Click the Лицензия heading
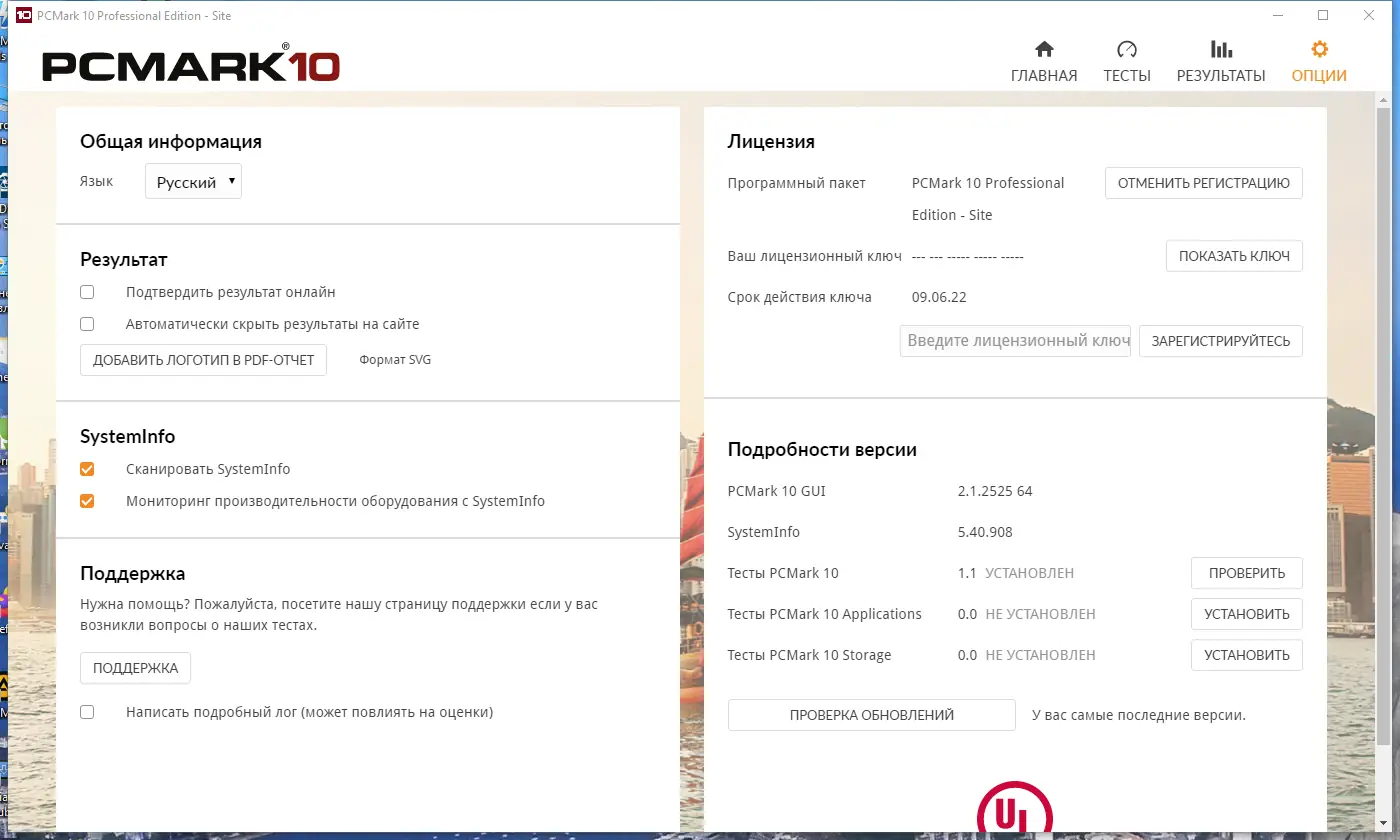1400x840 pixels. (x=771, y=141)
